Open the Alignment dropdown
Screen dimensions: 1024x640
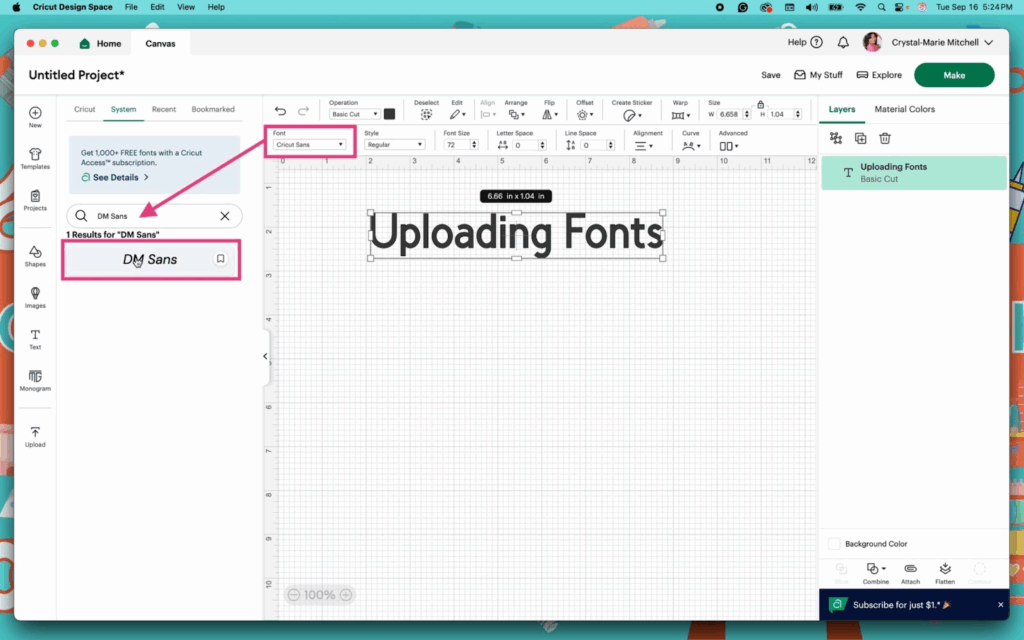644,146
